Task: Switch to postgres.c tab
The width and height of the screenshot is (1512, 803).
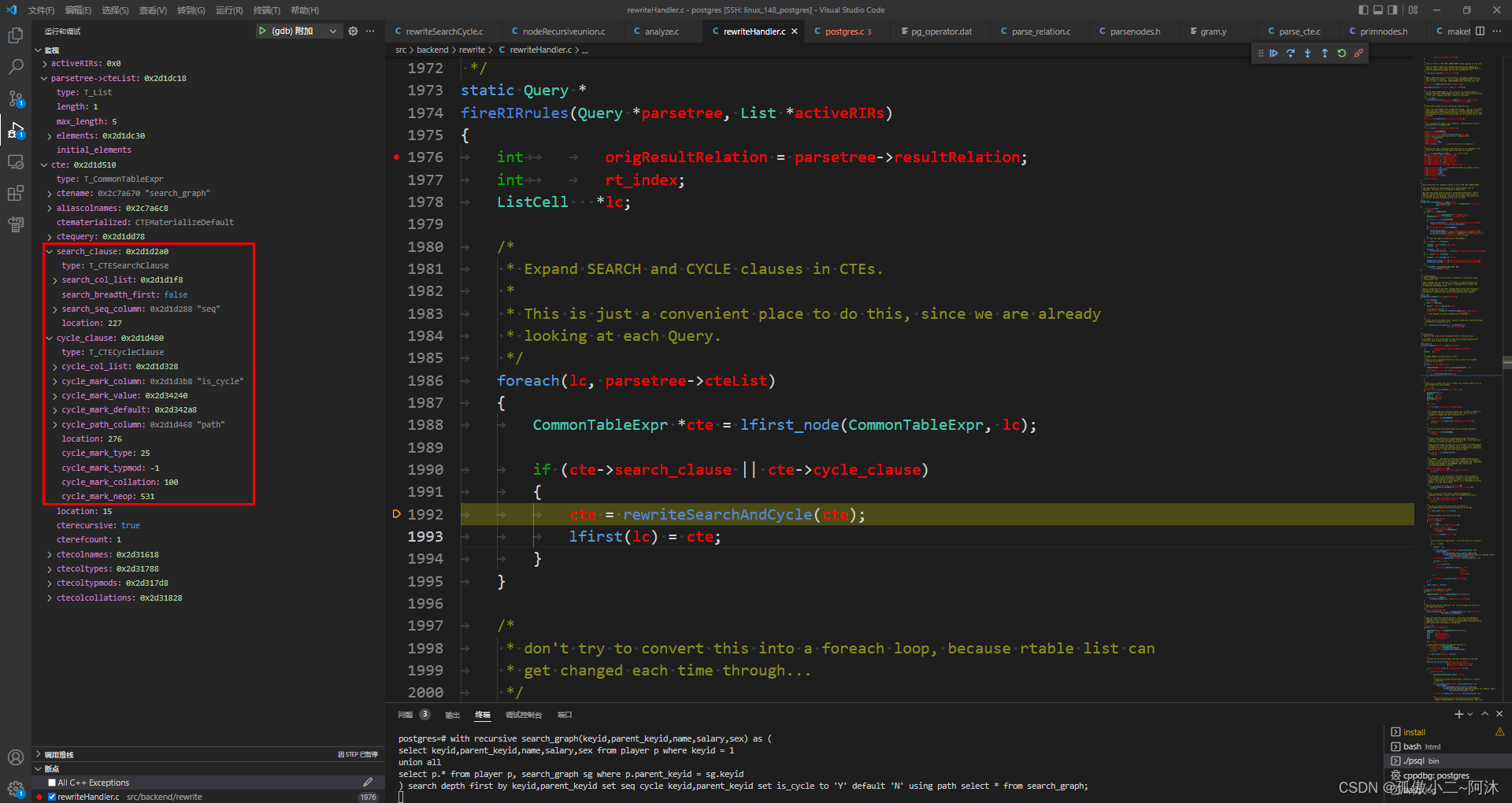Action: tap(848, 31)
